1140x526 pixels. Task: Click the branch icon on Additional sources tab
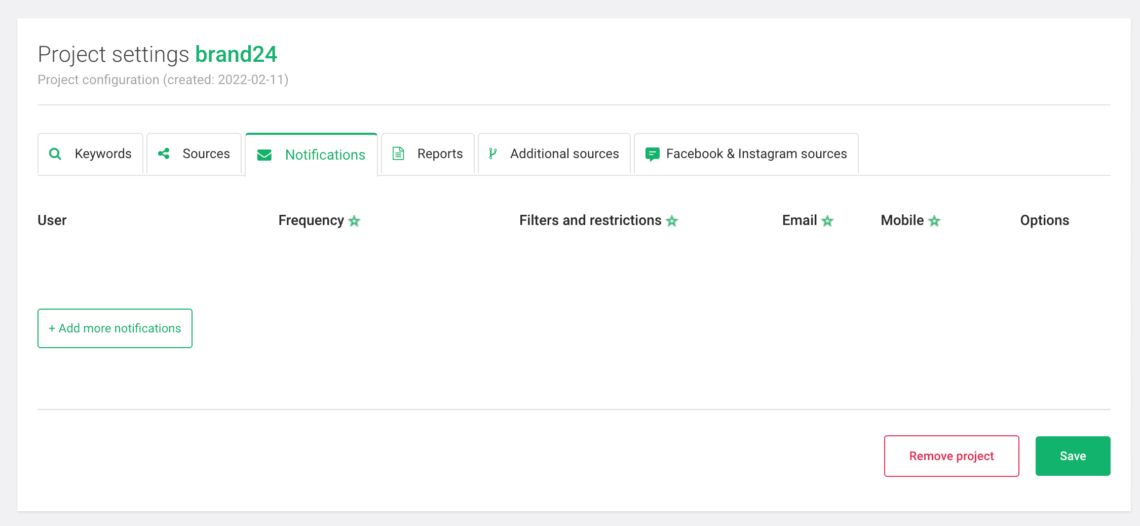click(492, 154)
